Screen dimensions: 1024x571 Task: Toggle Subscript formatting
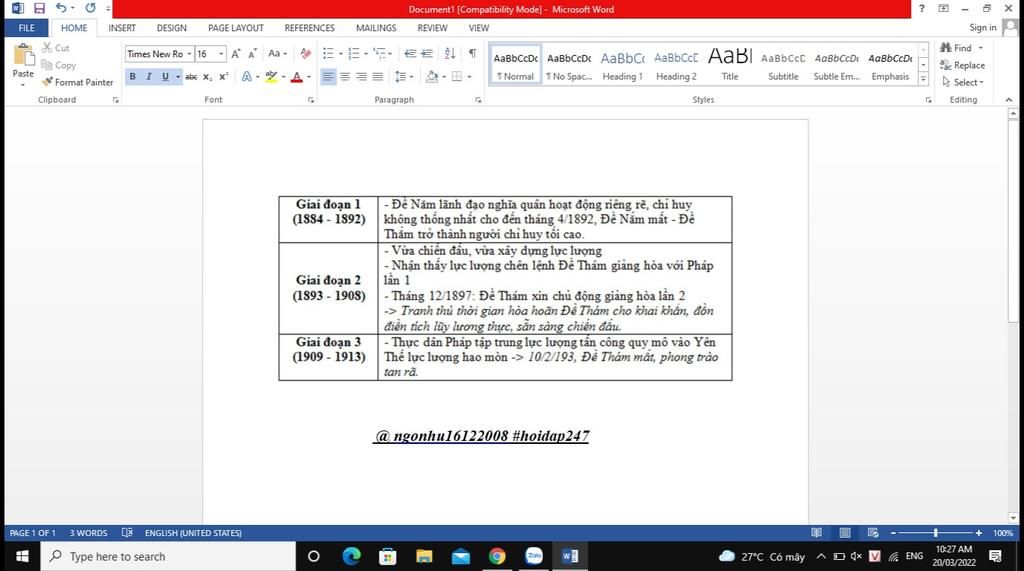[207, 76]
